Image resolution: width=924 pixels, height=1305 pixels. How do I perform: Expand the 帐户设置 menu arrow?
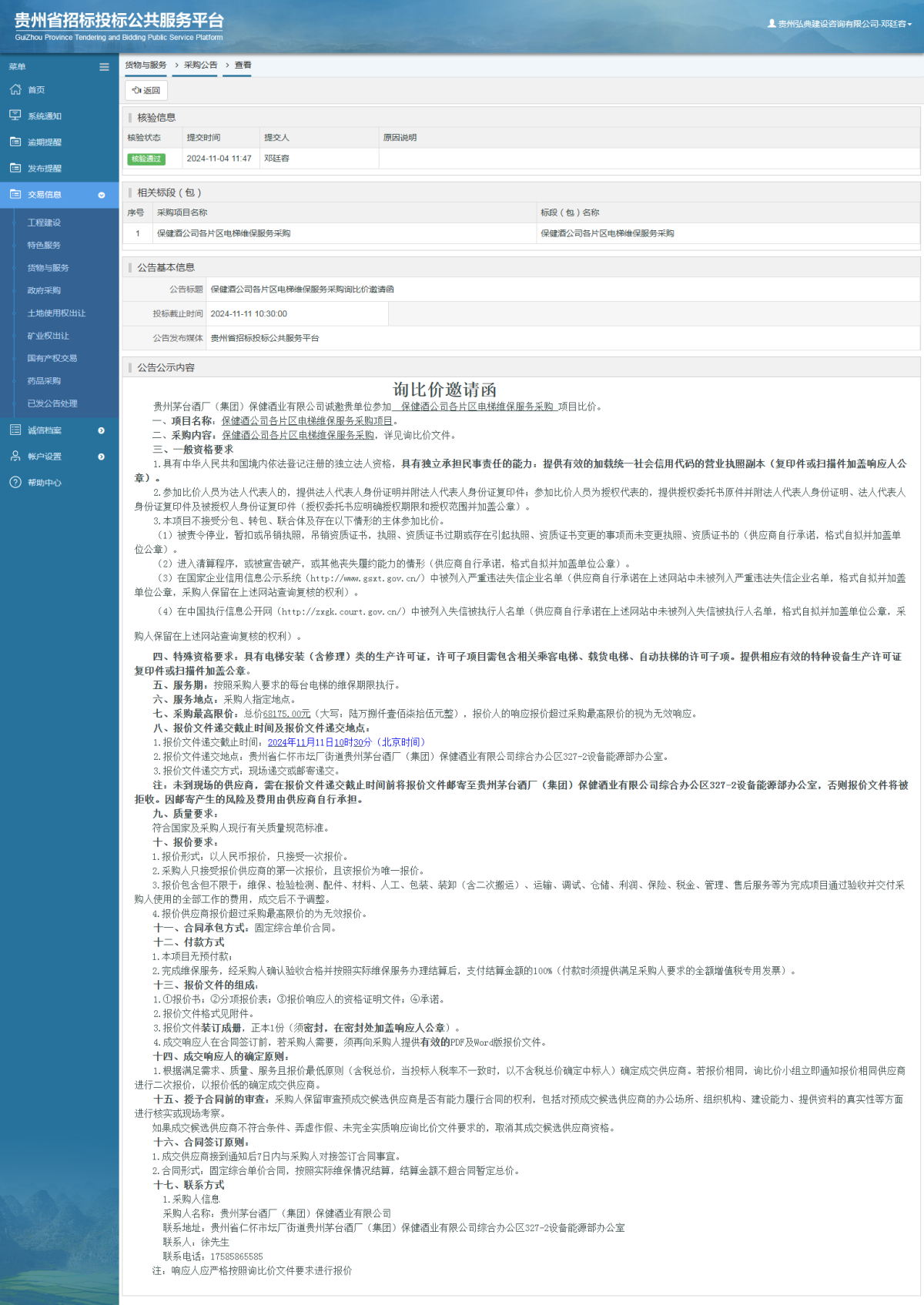pos(101,457)
